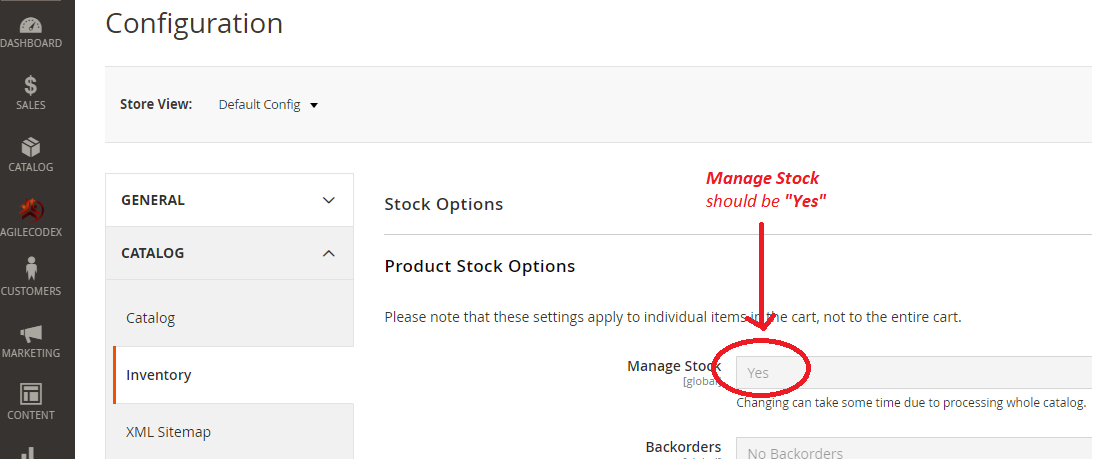Click the Manage Stock field label
1093x459 pixels.
[x=674, y=366]
